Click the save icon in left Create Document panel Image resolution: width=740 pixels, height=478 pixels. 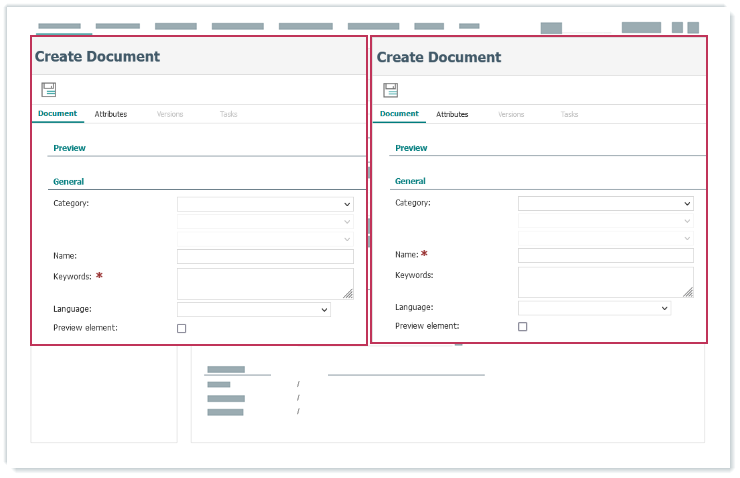(x=48, y=90)
